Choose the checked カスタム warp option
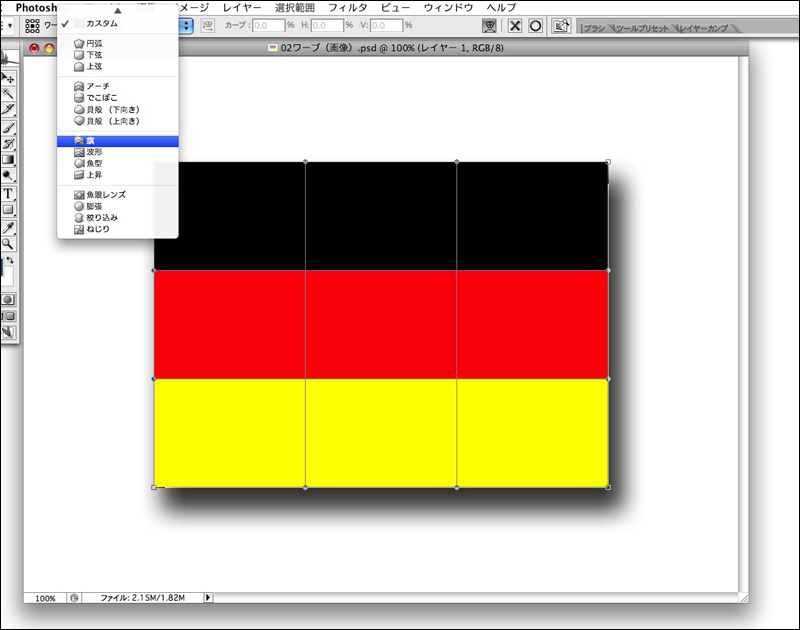The image size is (800, 630). (x=101, y=23)
